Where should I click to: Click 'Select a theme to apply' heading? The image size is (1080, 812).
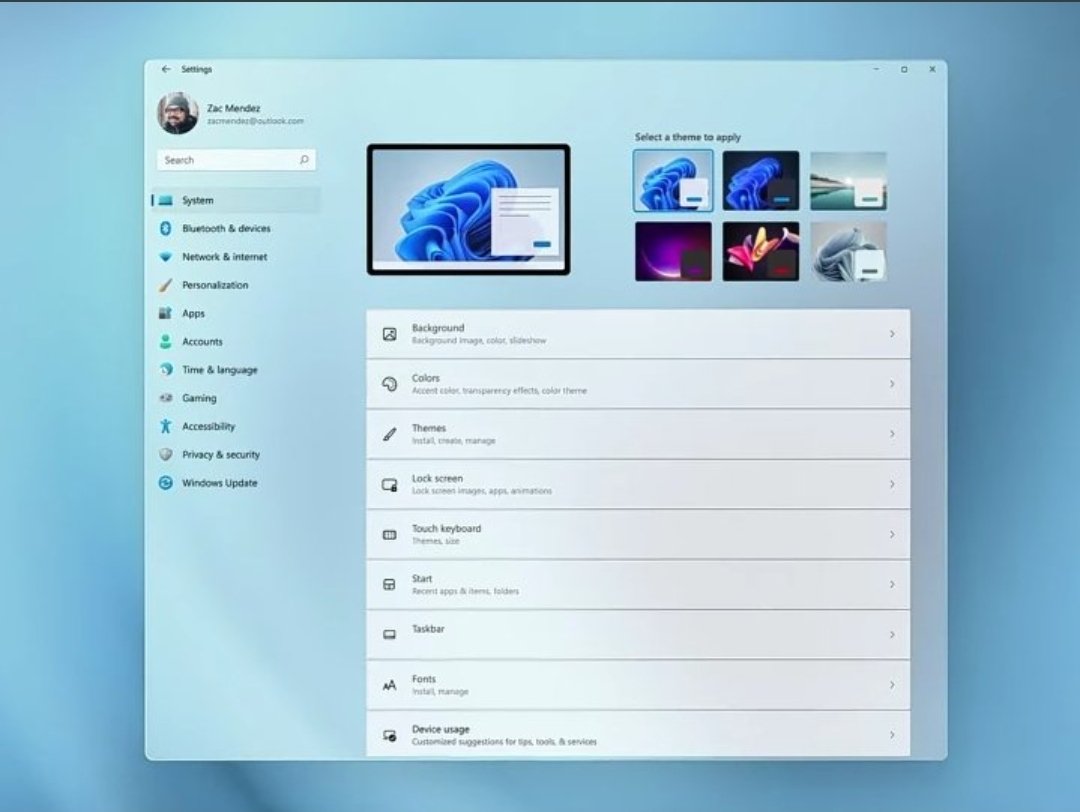[687, 137]
